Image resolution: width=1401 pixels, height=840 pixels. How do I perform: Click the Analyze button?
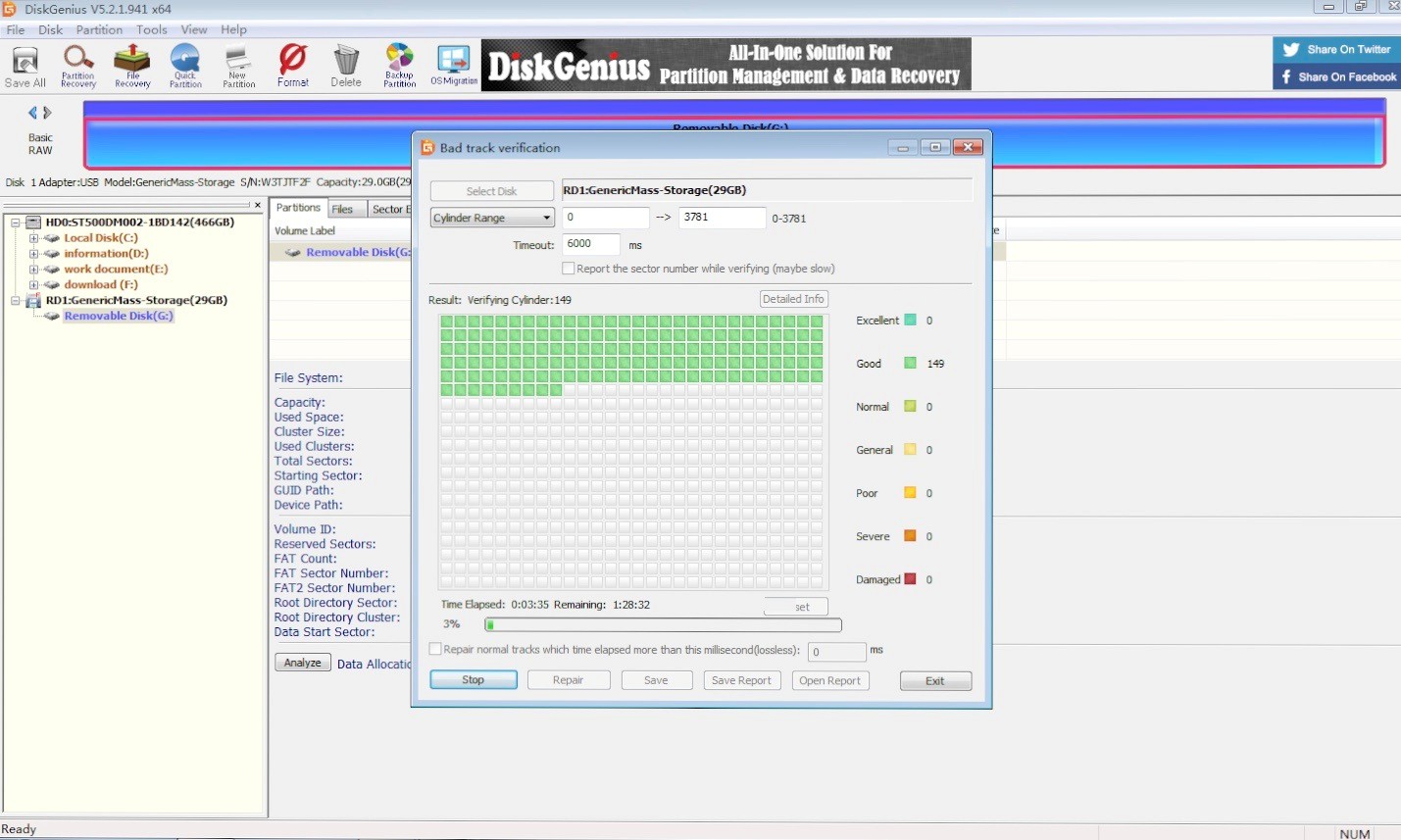(303, 663)
